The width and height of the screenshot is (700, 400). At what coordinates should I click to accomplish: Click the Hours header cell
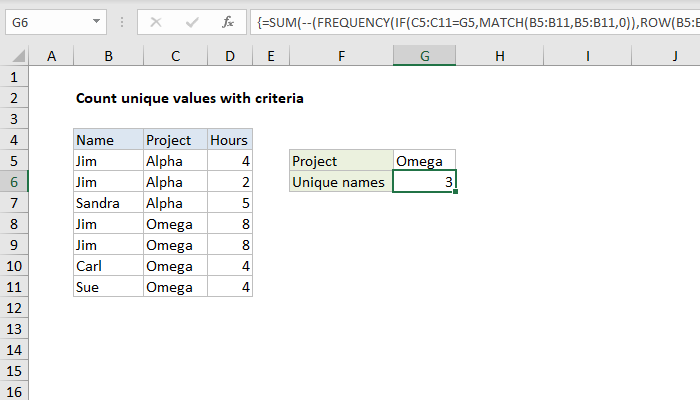point(229,140)
